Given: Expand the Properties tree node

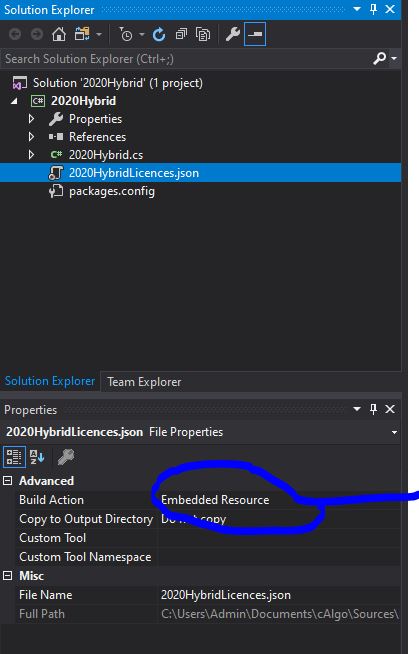Looking at the screenshot, I should (x=31, y=119).
